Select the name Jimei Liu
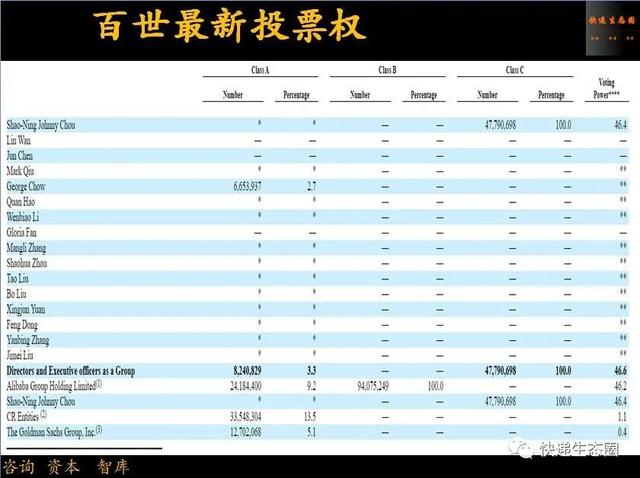 (20, 355)
